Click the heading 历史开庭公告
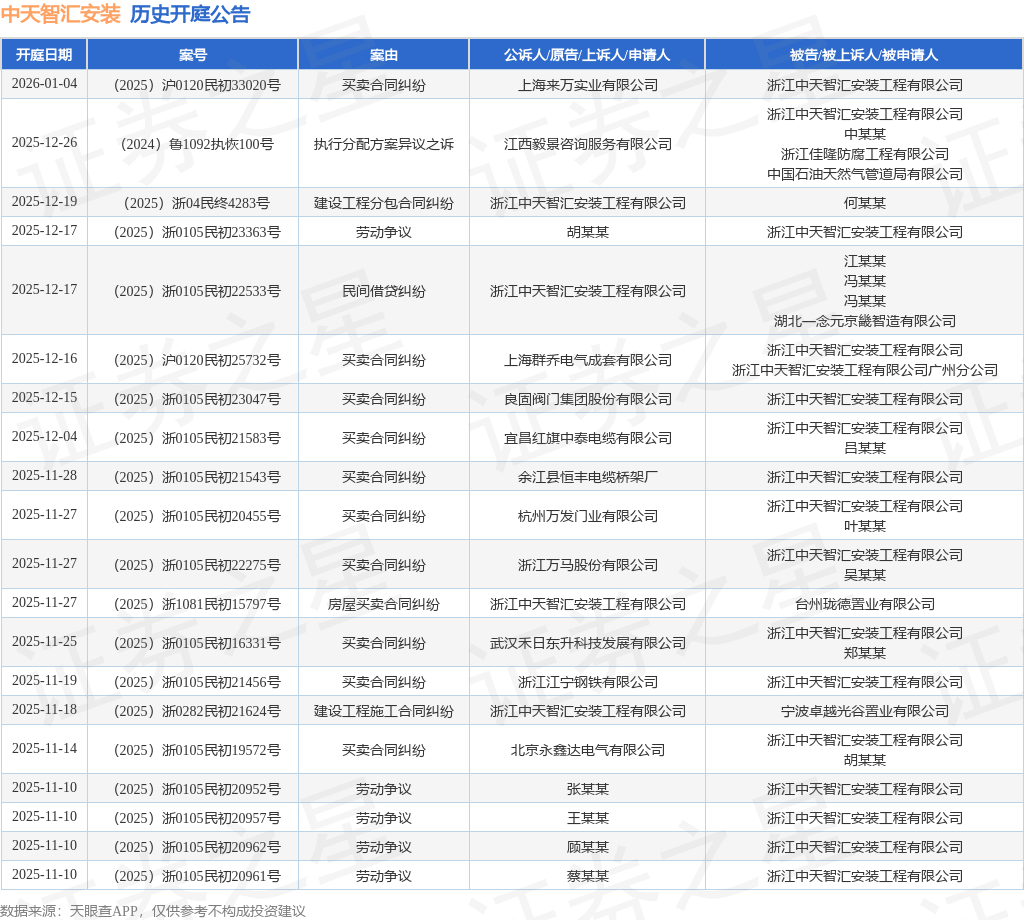The width and height of the screenshot is (1024, 920). pos(190,14)
